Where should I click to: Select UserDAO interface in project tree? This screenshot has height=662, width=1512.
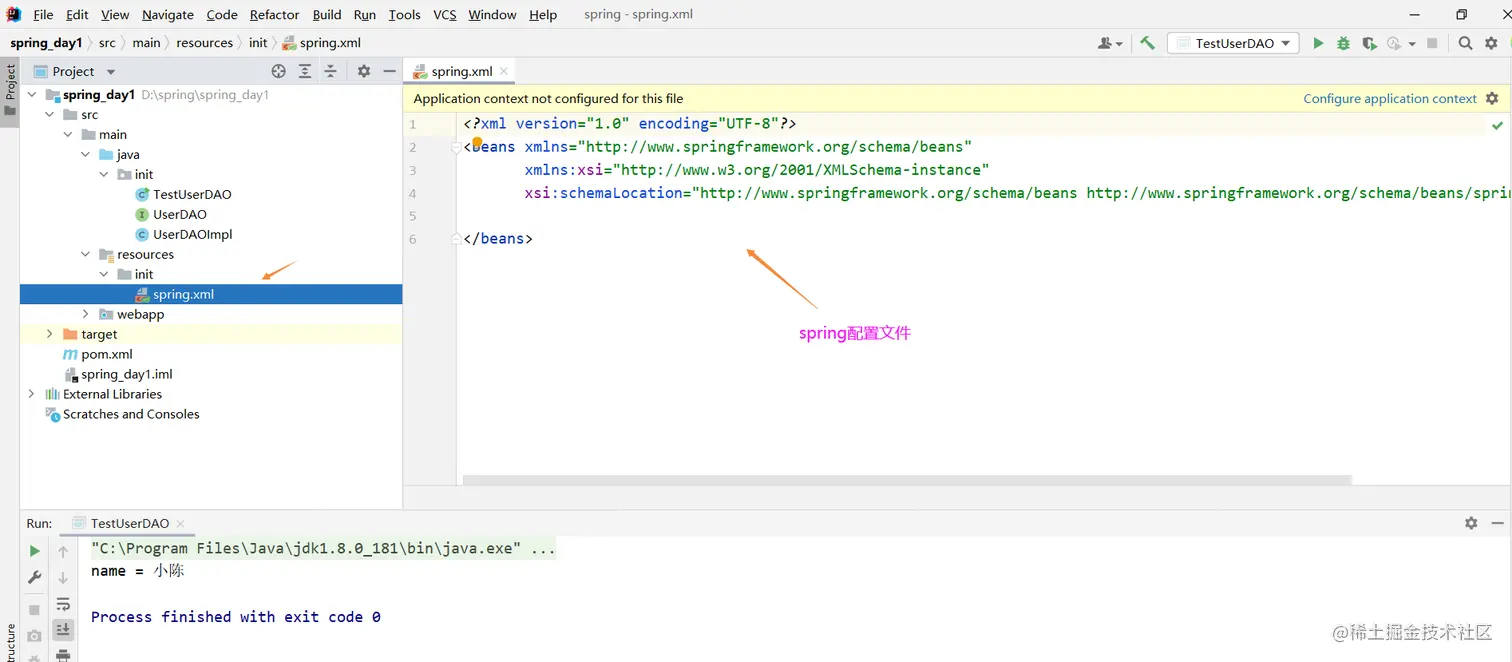click(x=180, y=214)
